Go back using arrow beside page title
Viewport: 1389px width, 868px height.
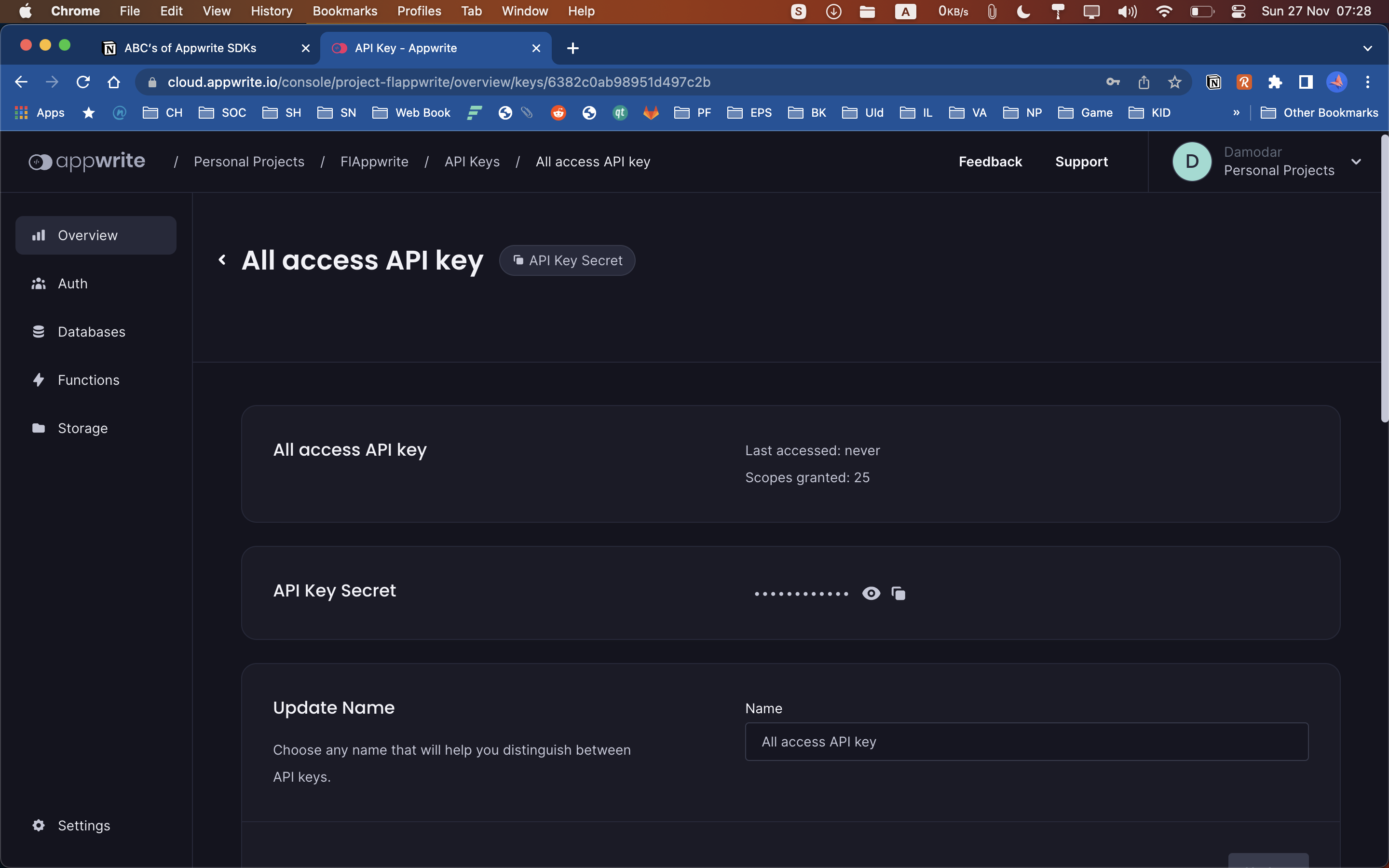(222, 260)
